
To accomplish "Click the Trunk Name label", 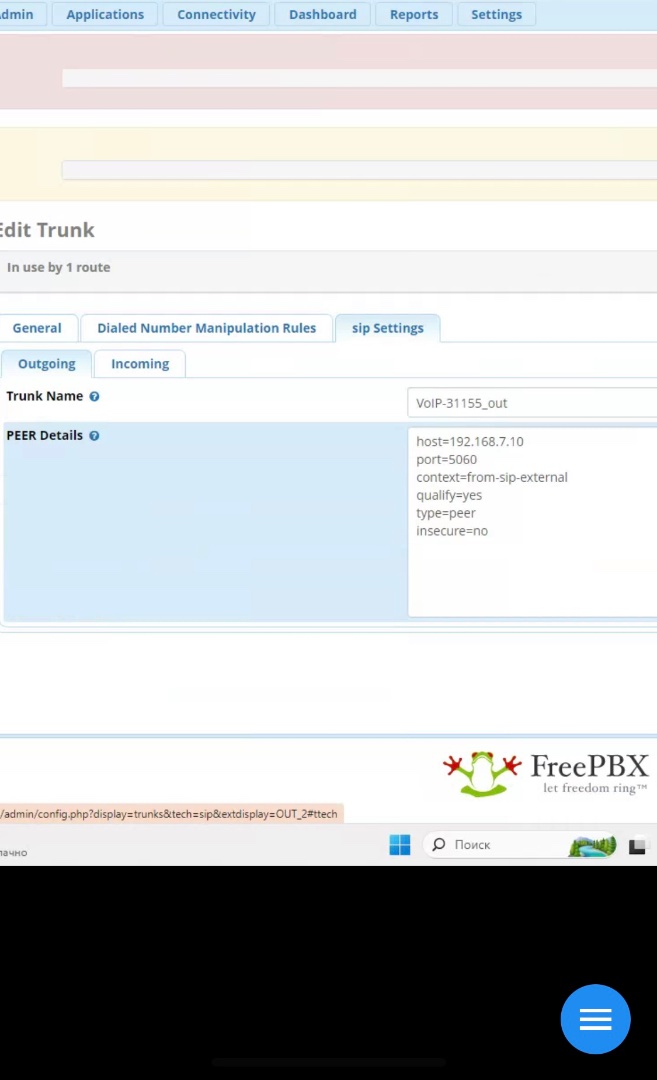I will point(45,396).
